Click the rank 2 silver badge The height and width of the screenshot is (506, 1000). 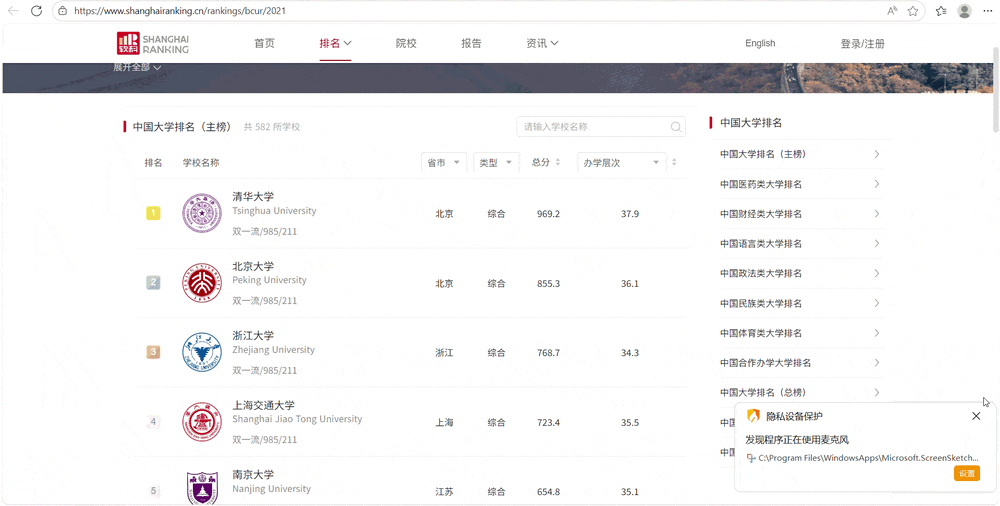point(153,283)
